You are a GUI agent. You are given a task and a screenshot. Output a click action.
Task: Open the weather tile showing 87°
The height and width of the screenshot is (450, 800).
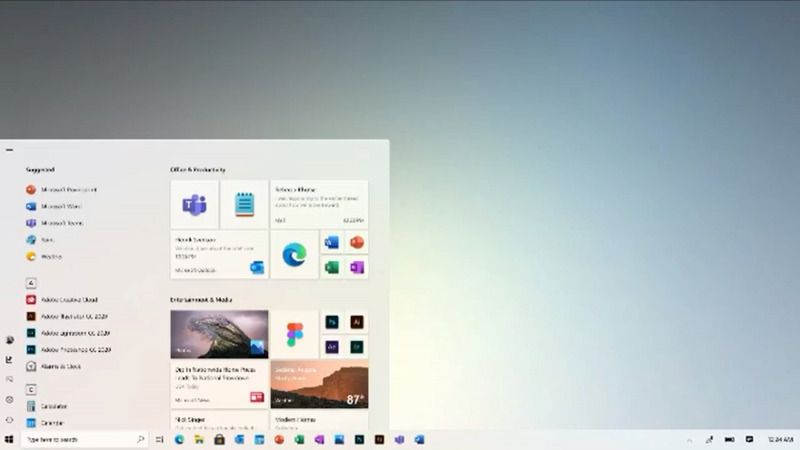[319, 385]
